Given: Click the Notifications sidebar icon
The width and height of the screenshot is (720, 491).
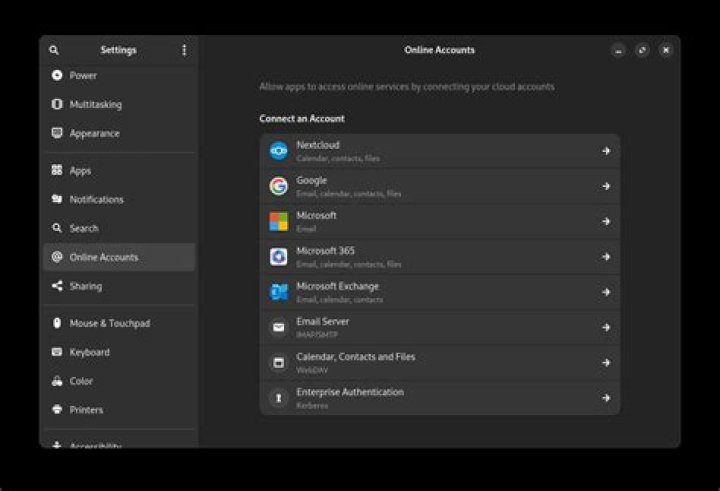Looking at the screenshot, I should point(57,199).
